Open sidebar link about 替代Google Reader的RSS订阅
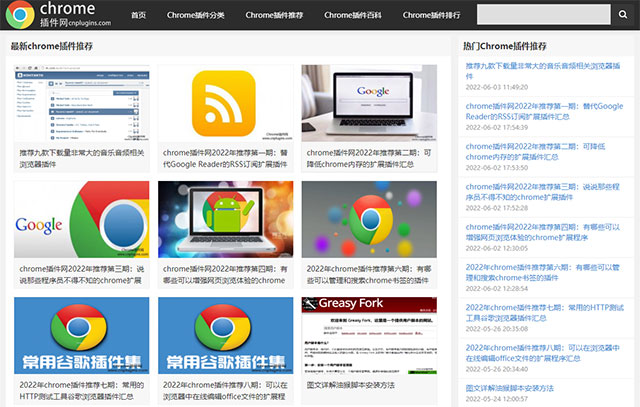The image size is (640, 407). point(544,111)
